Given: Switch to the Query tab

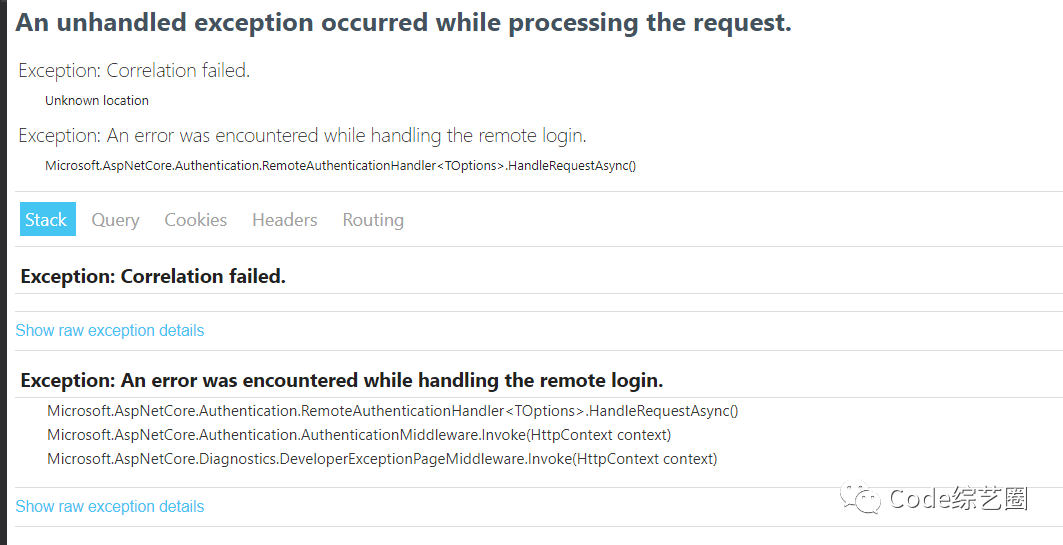Looking at the screenshot, I should pos(115,220).
